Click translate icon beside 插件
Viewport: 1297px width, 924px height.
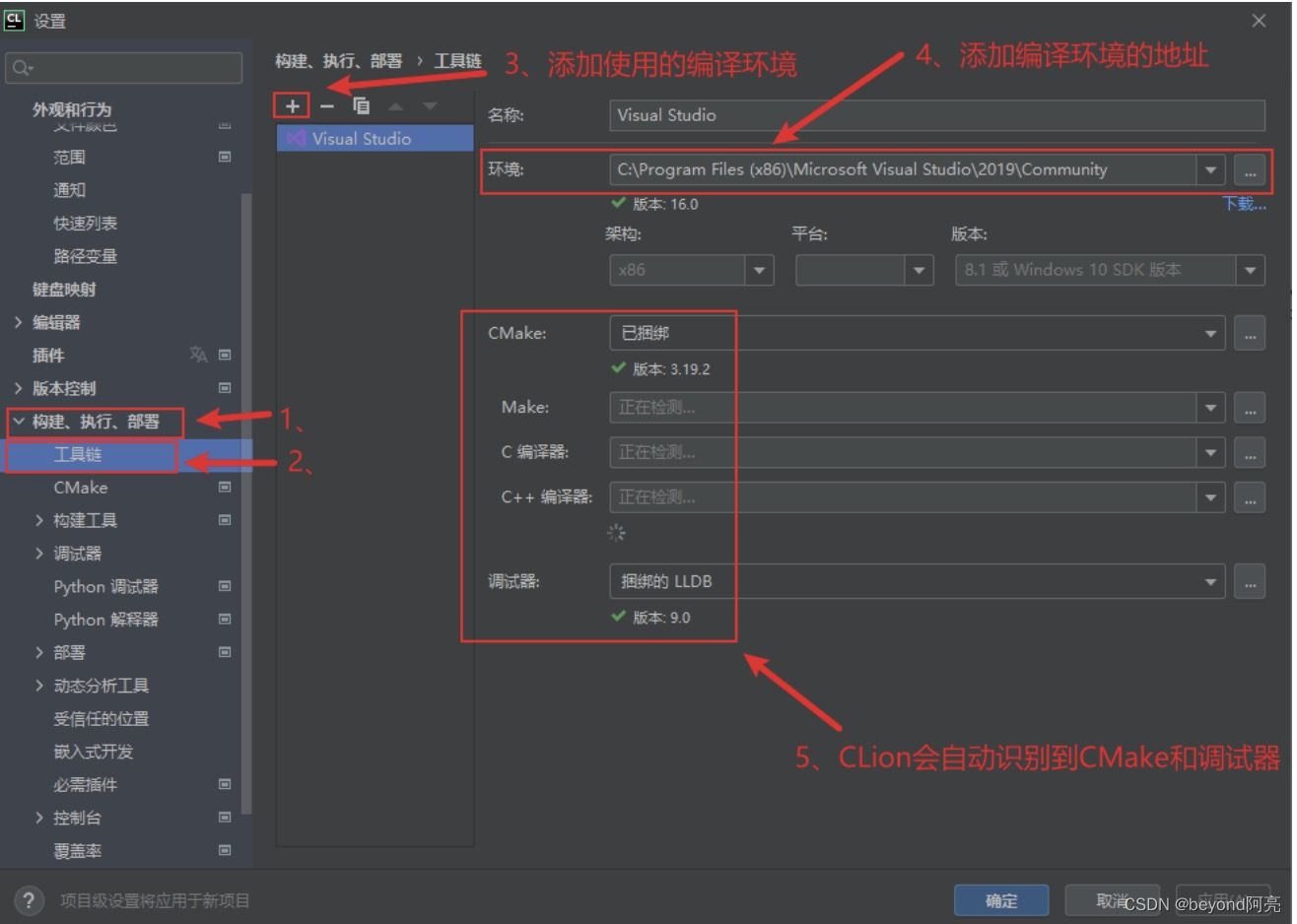198,355
